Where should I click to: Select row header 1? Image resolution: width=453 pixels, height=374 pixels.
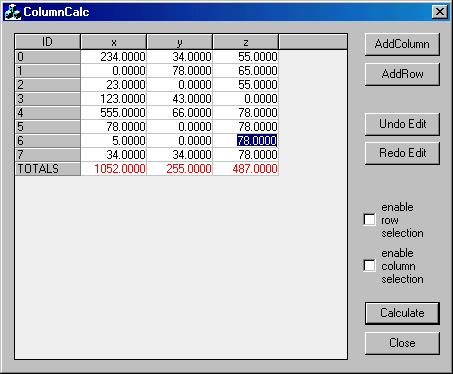click(x=48, y=71)
